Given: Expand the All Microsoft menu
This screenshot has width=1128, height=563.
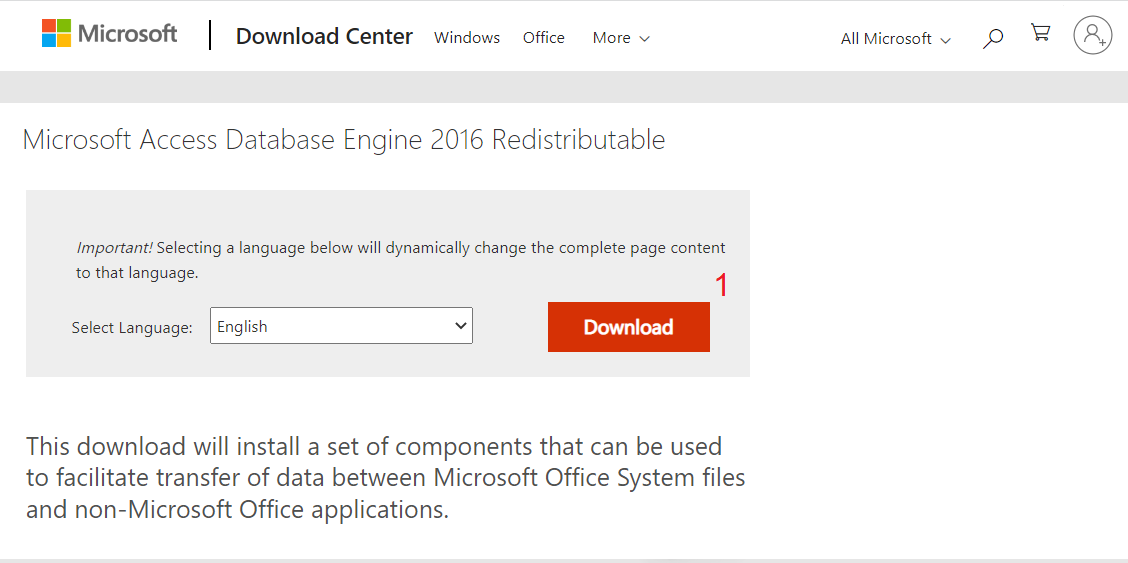Looking at the screenshot, I should point(886,39).
